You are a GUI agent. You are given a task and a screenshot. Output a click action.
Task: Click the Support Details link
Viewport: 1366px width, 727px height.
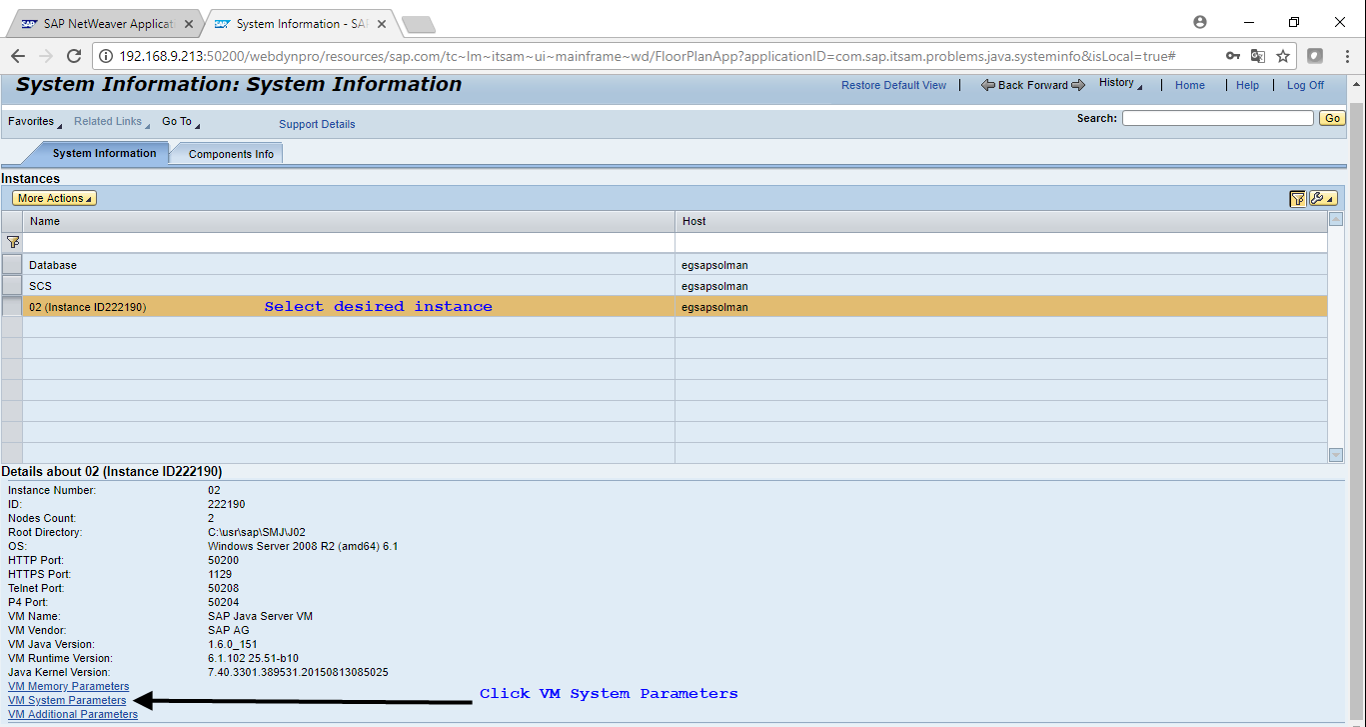(317, 124)
